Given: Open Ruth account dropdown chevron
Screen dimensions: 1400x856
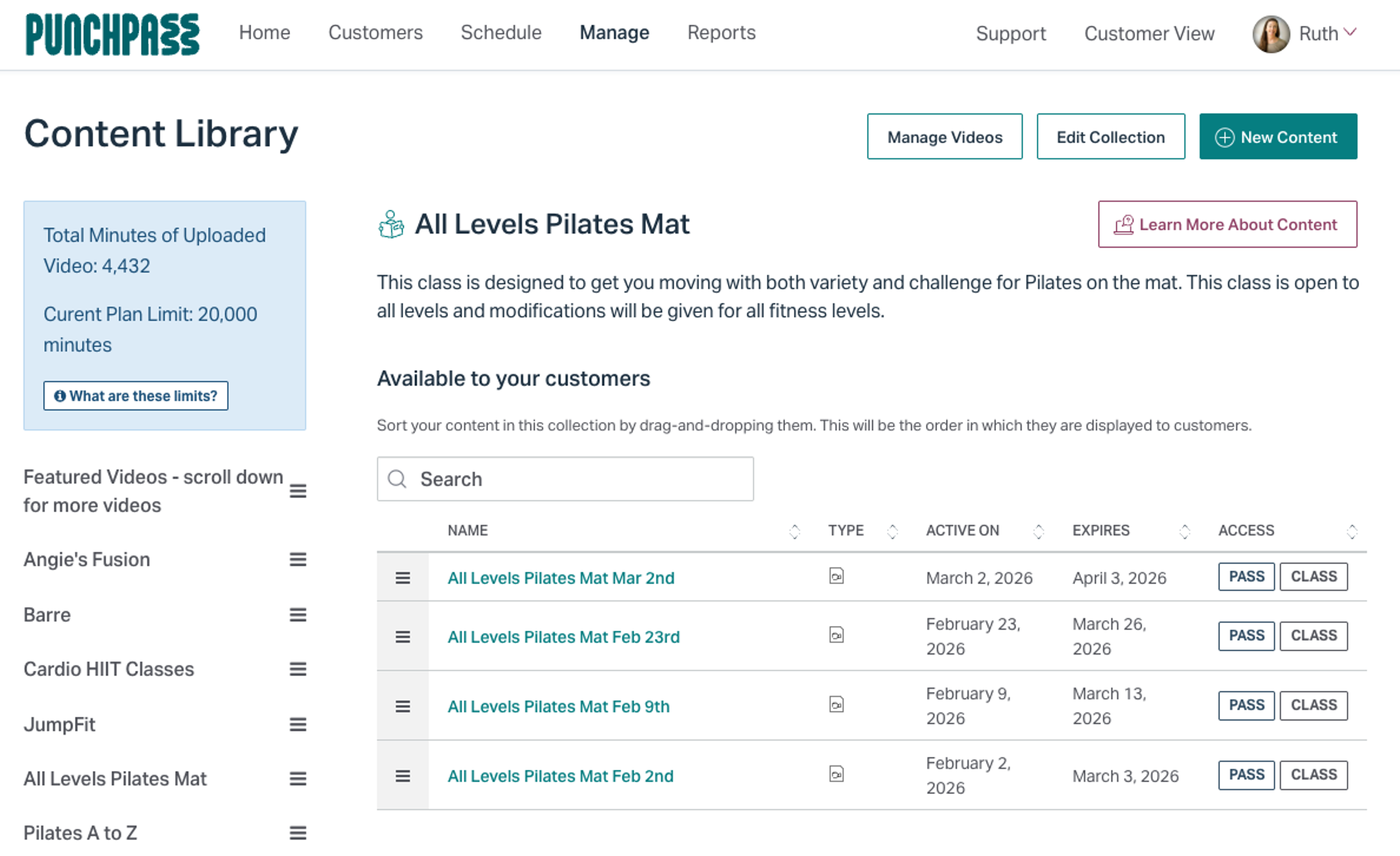Looking at the screenshot, I should (x=1350, y=32).
